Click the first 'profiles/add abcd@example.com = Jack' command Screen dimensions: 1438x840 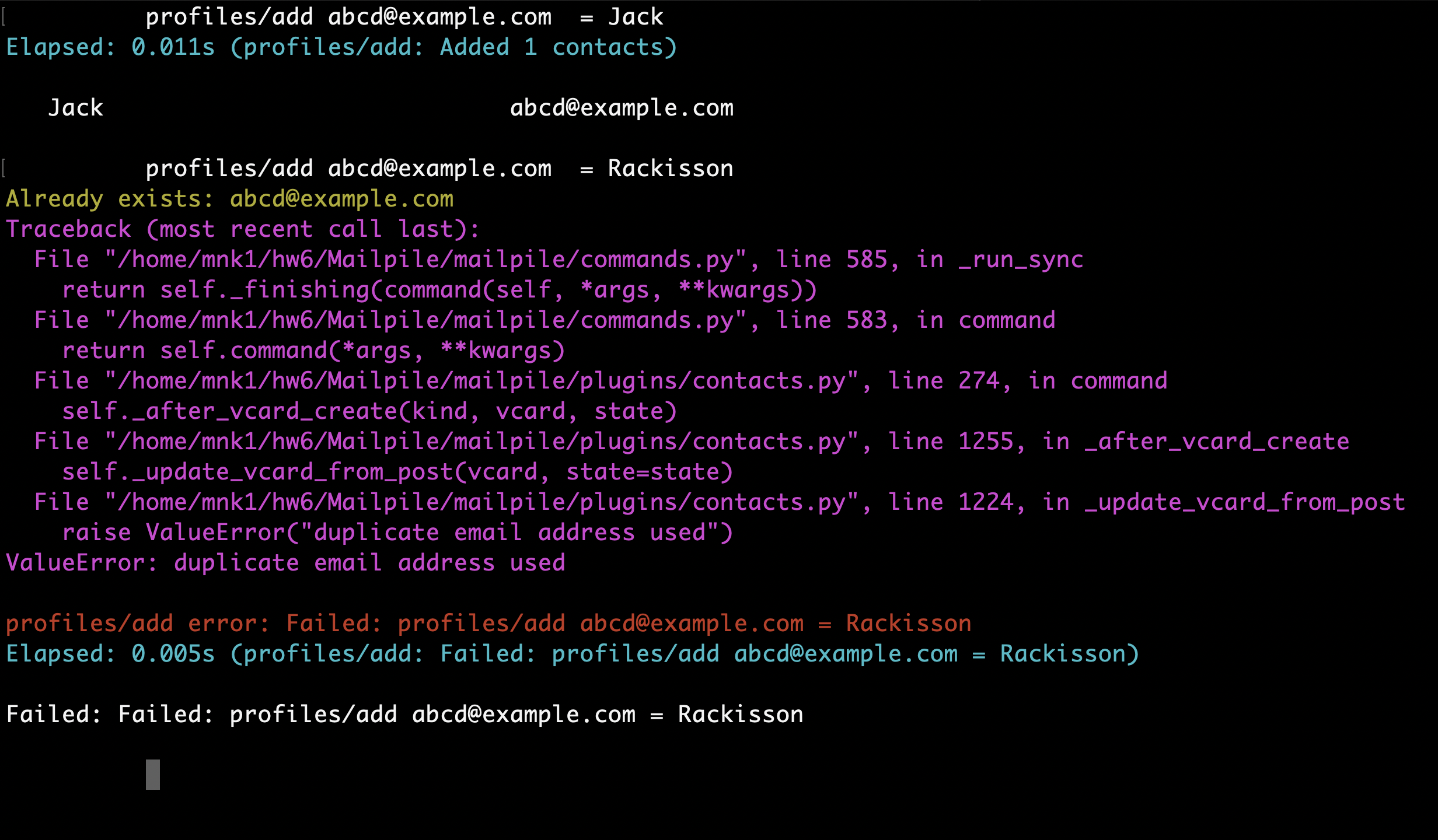(x=404, y=17)
